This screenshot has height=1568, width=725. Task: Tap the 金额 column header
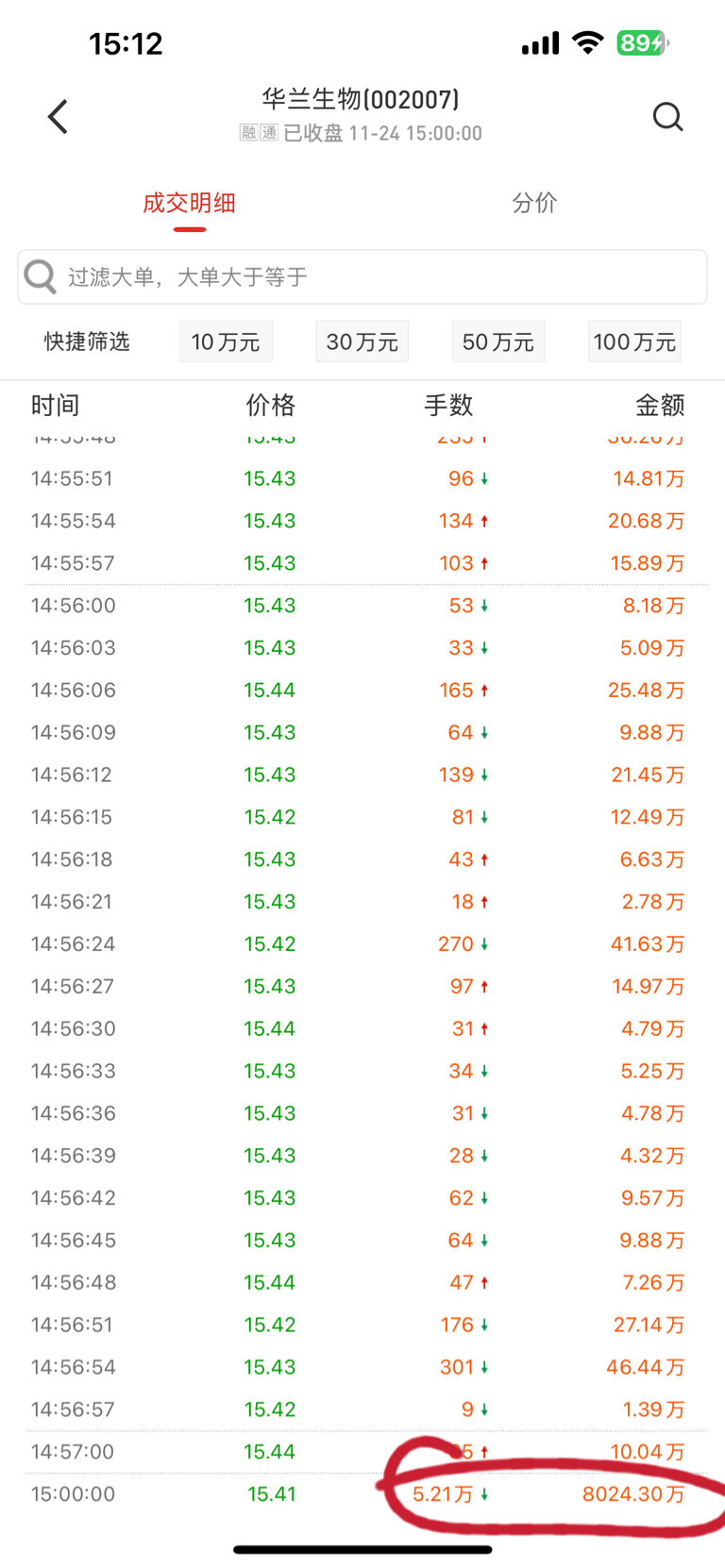659,406
